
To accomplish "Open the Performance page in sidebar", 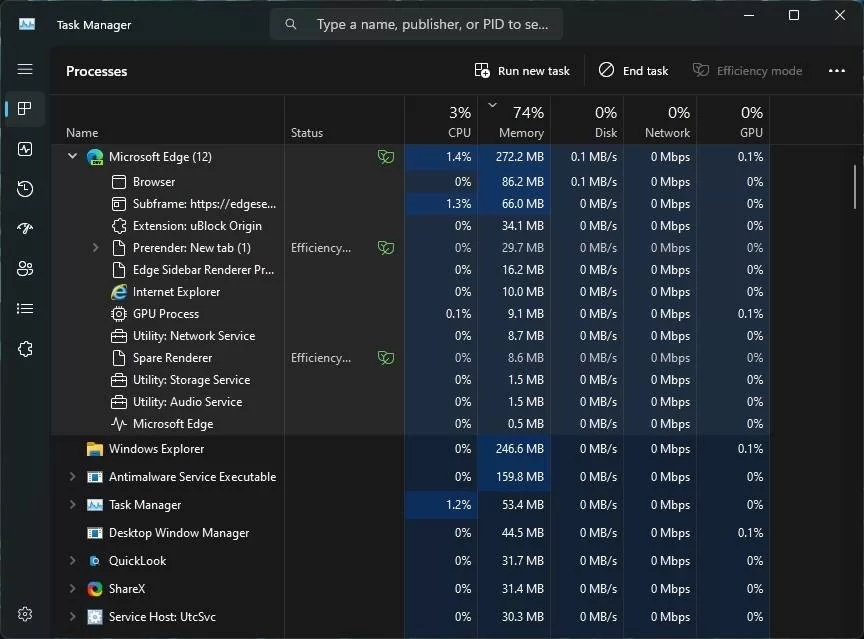I will 25,149.
